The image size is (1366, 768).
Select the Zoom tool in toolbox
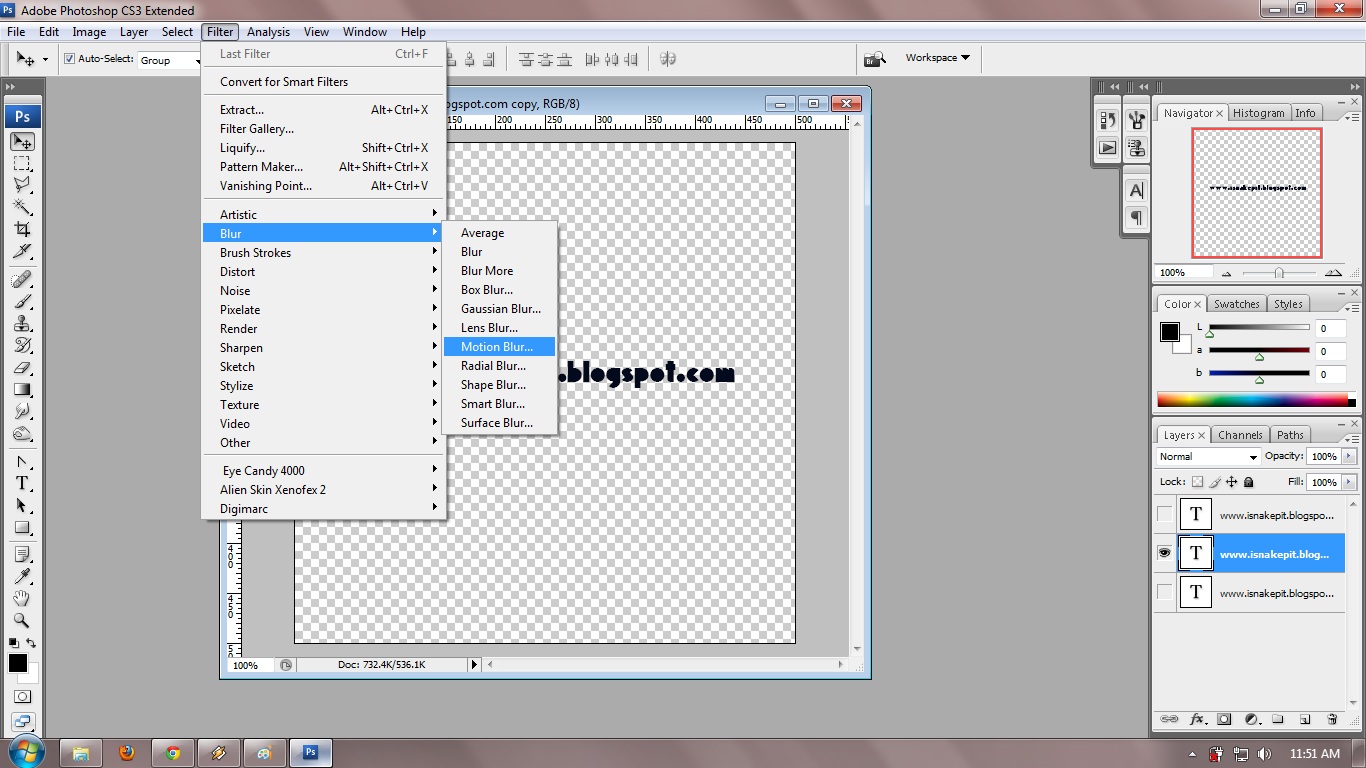coord(22,620)
